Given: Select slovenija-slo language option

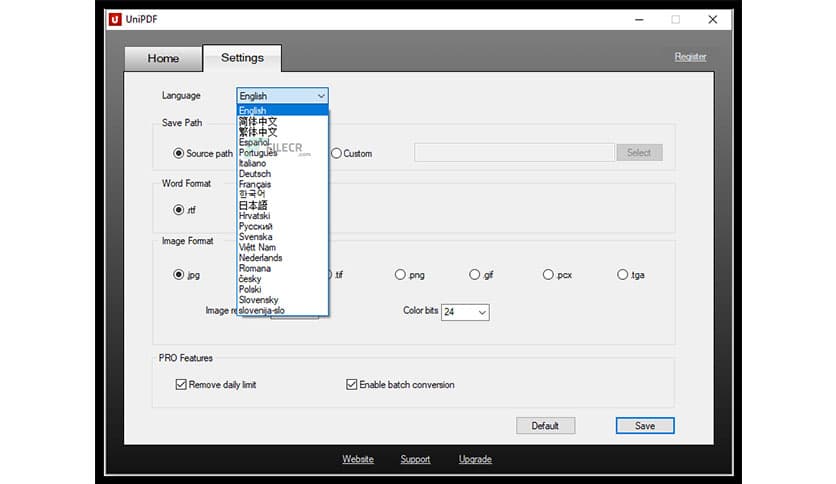Looking at the screenshot, I should coord(283,310).
